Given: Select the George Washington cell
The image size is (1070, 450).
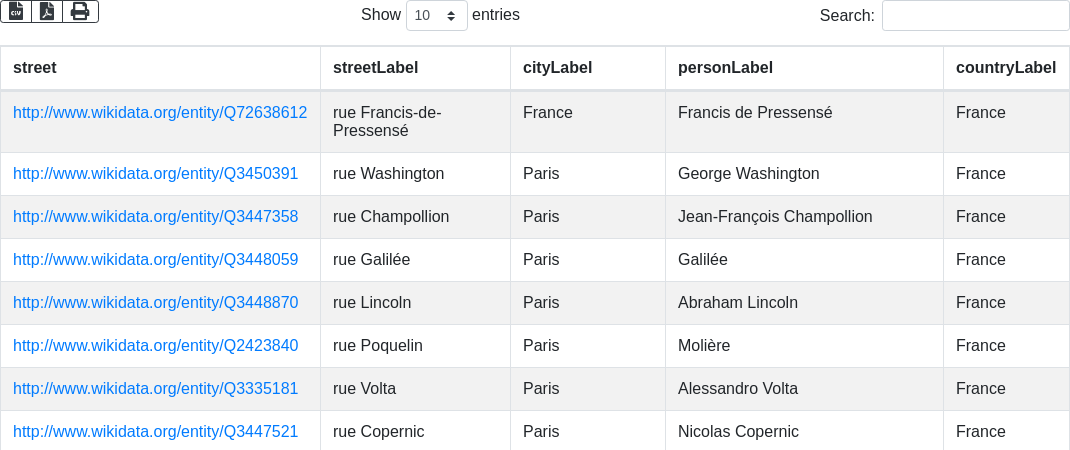Looking at the screenshot, I should 748,174.
